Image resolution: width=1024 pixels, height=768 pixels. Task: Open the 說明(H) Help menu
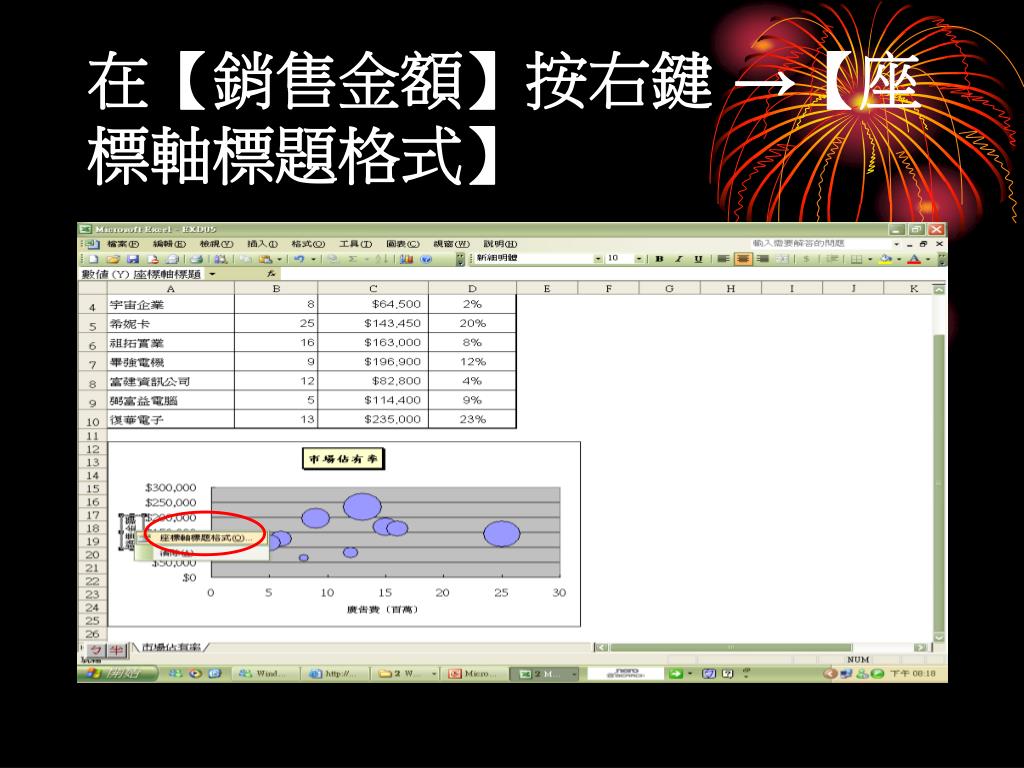[500, 244]
